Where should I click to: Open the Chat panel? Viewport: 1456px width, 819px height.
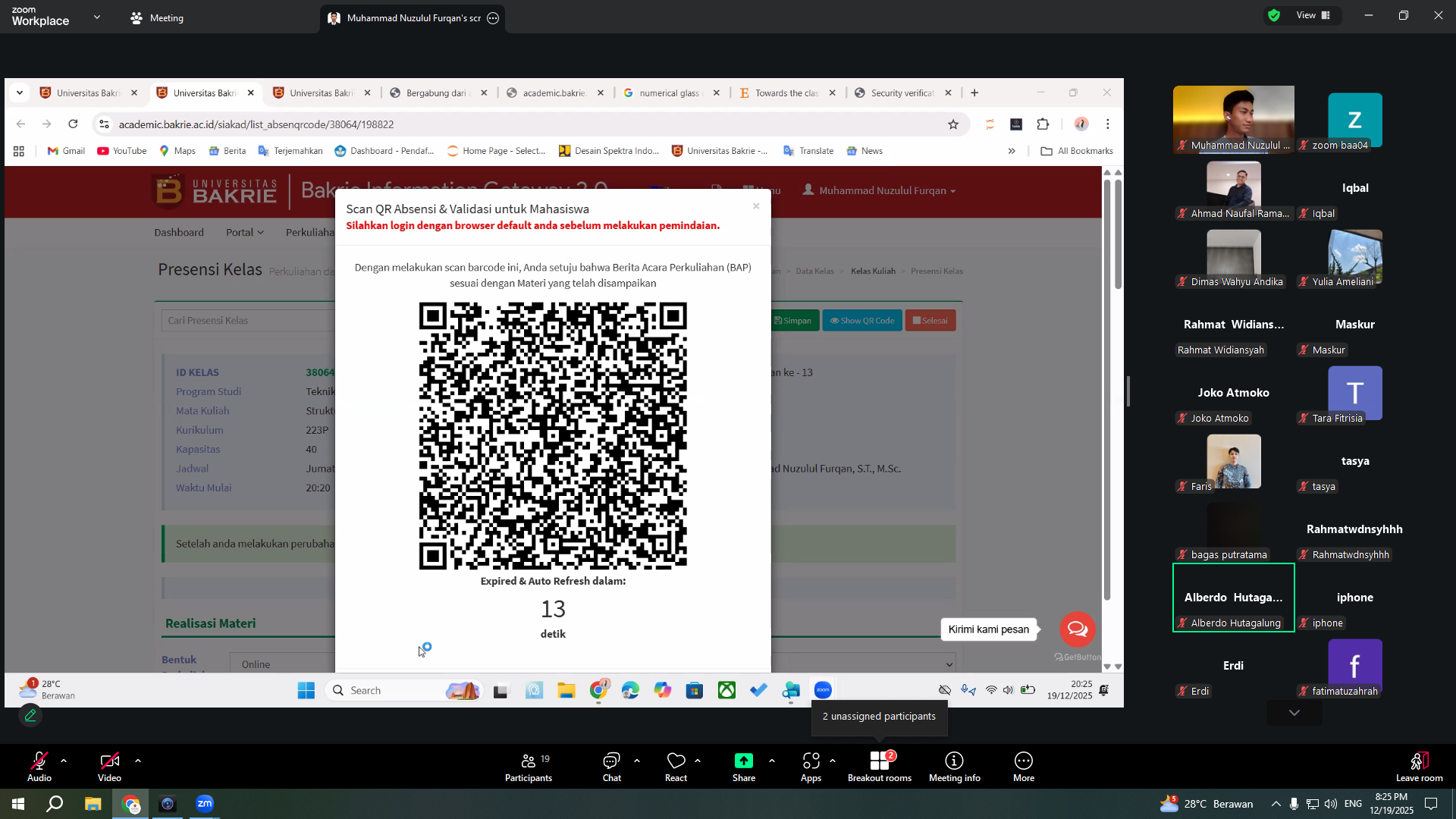click(611, 766)
